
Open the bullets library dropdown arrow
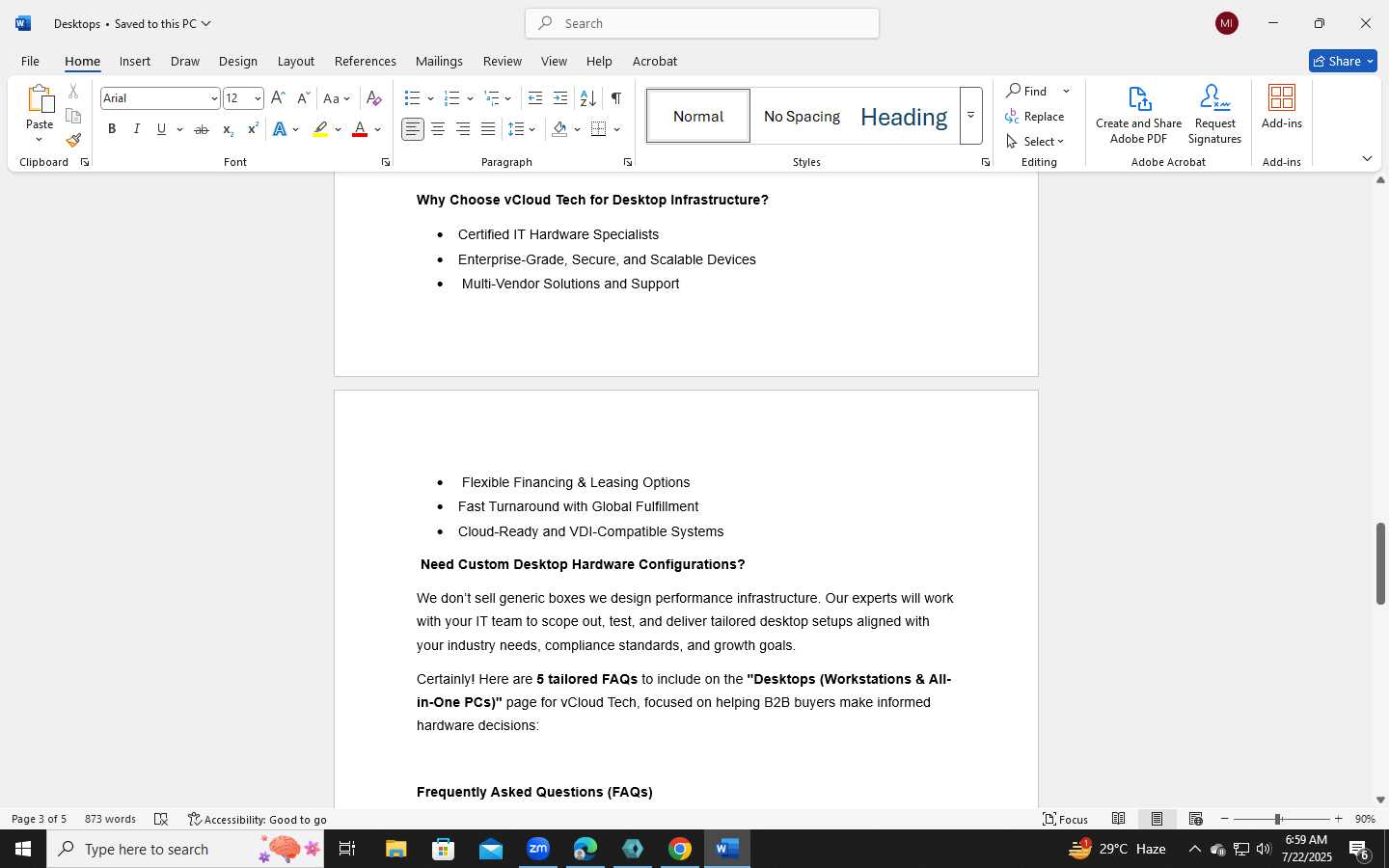[x=430, y=98]
